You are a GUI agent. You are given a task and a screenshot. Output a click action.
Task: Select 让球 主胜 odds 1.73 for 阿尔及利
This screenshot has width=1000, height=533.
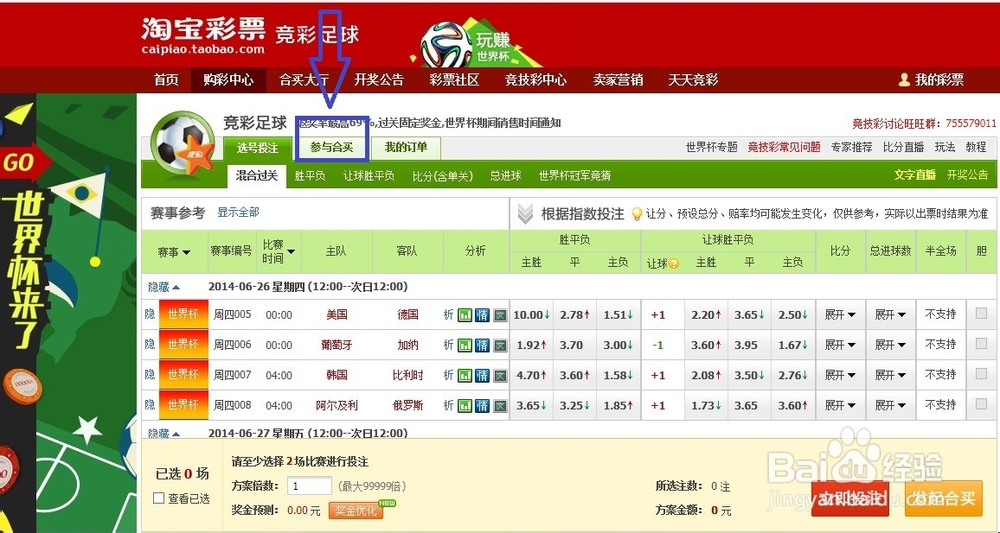(x=706, y=405)
